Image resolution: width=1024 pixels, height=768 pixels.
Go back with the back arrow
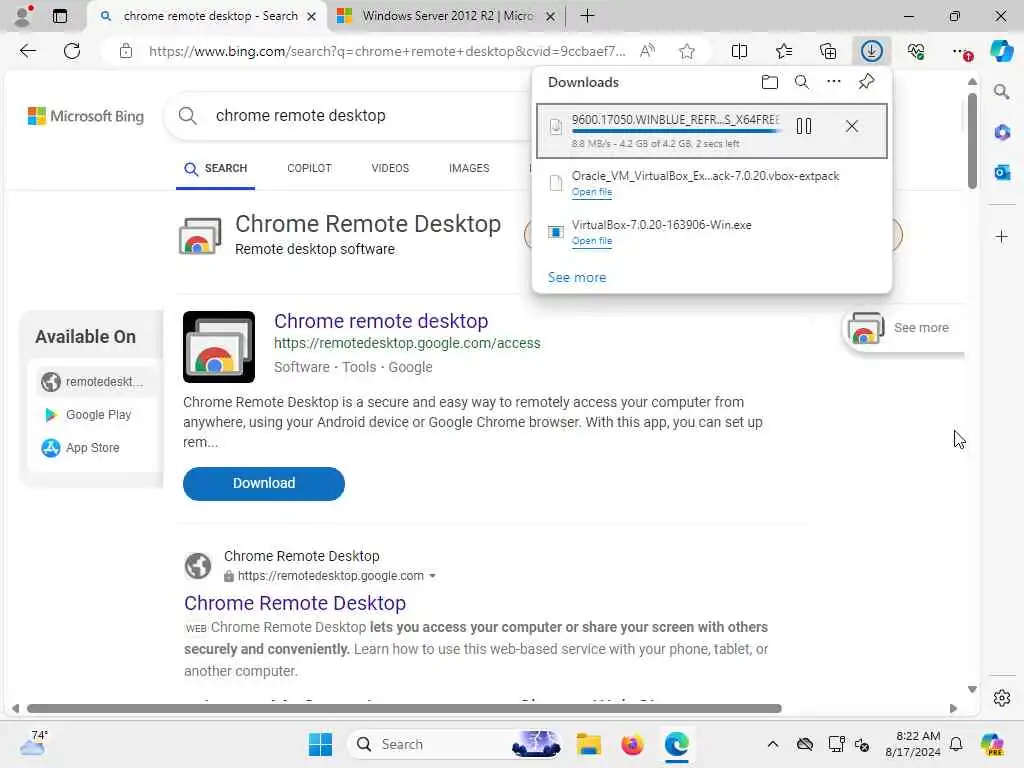point(27,51)
